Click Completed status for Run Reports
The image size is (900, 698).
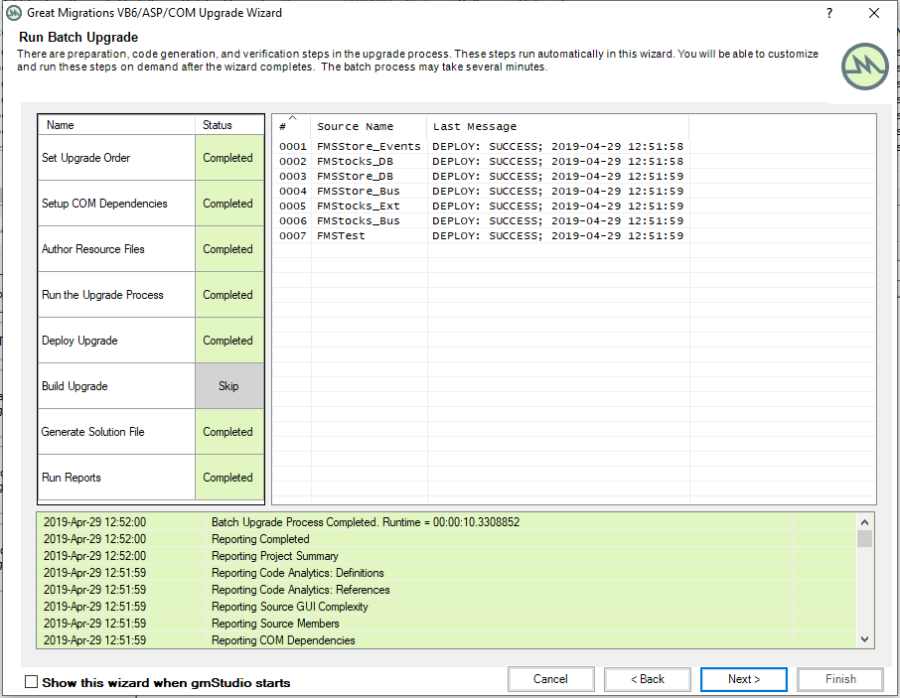[x=229, y=477]
